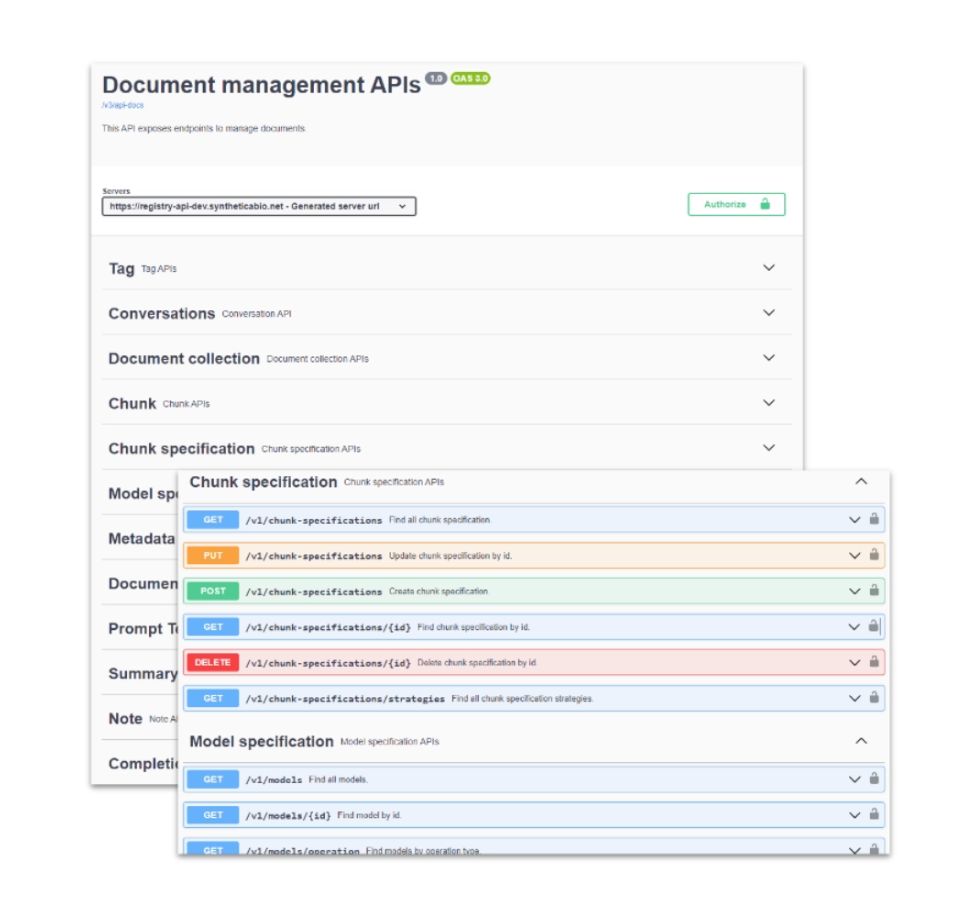Expand GET /v1/chunk-specifications endpoint details

(x=853, y=520)
